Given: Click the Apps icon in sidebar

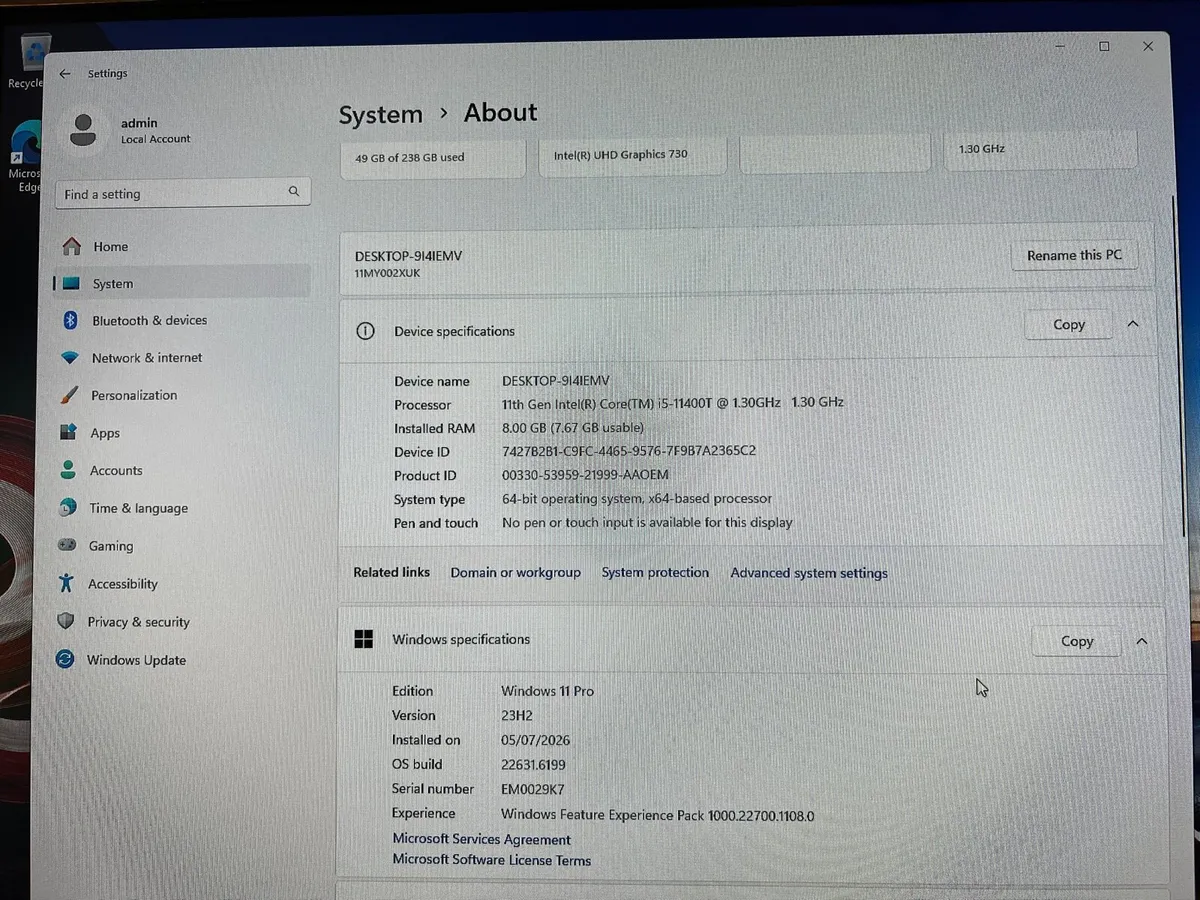Looking at the screenshot, I should coord(69,432).
